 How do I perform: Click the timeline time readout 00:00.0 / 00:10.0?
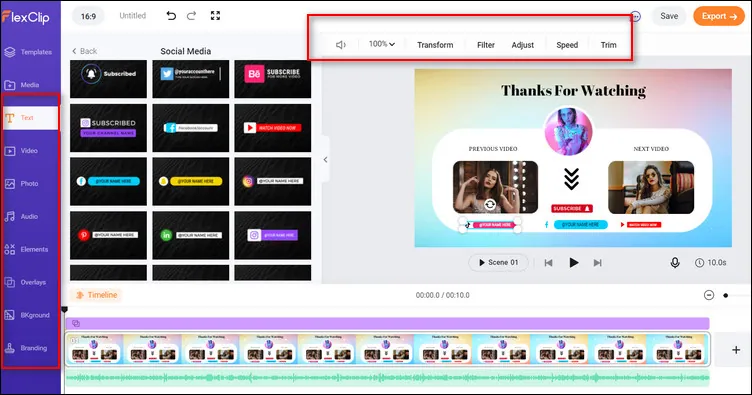442,295
